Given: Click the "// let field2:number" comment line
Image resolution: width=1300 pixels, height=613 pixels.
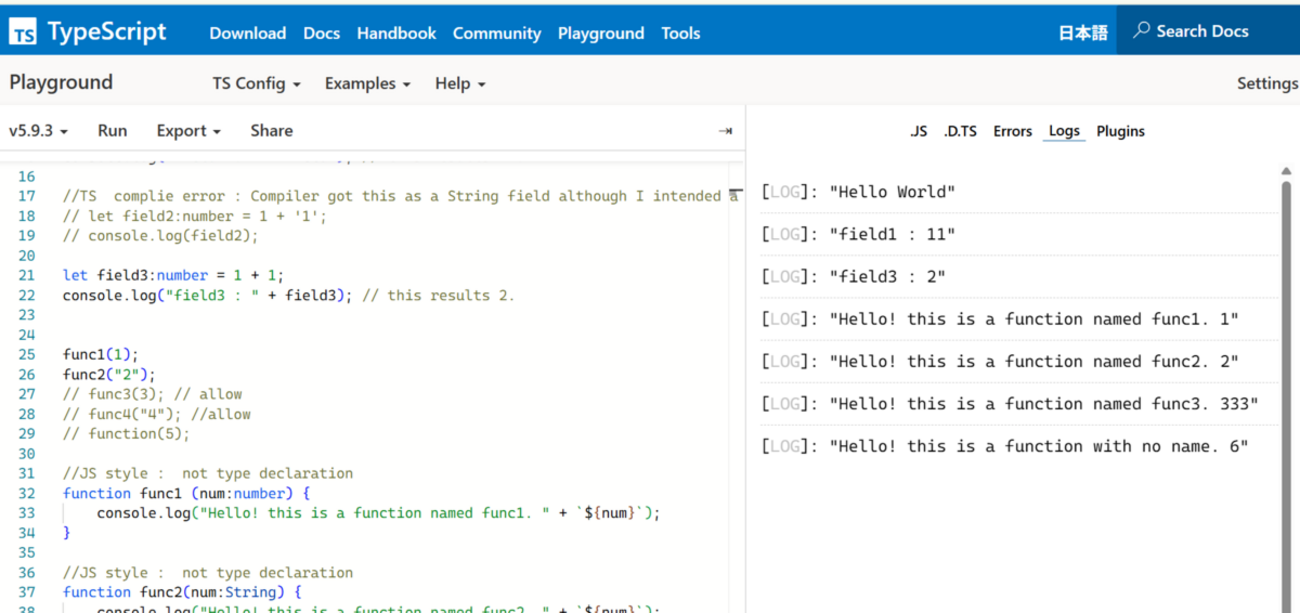Looking at the screenshot, I should pyautogui.click(x=194, y=216).
